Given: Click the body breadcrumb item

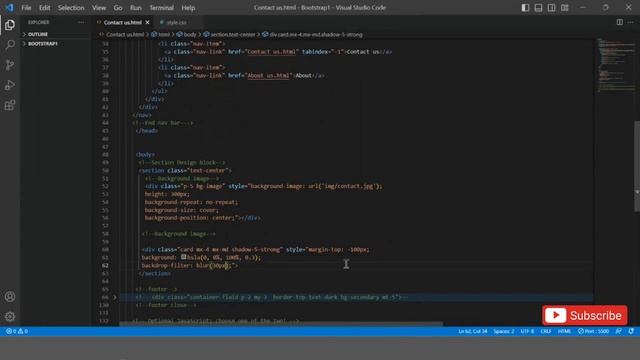Looking at the screenshot, I should pos(187,35).
